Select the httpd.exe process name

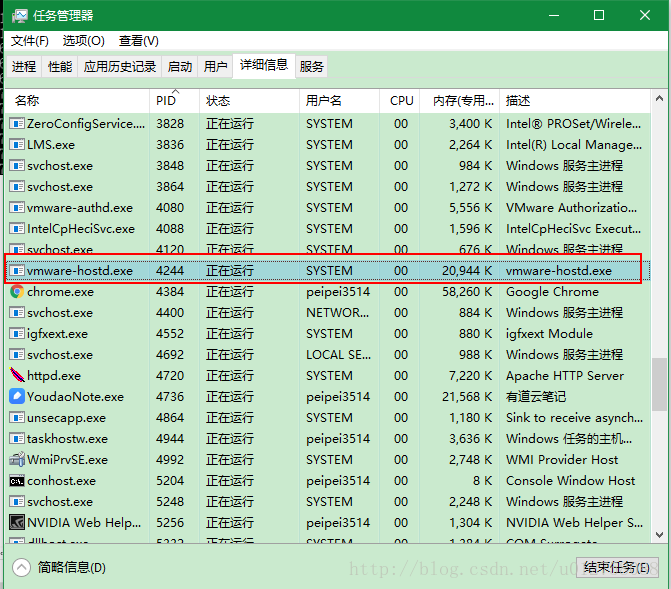tap(54, 375)
